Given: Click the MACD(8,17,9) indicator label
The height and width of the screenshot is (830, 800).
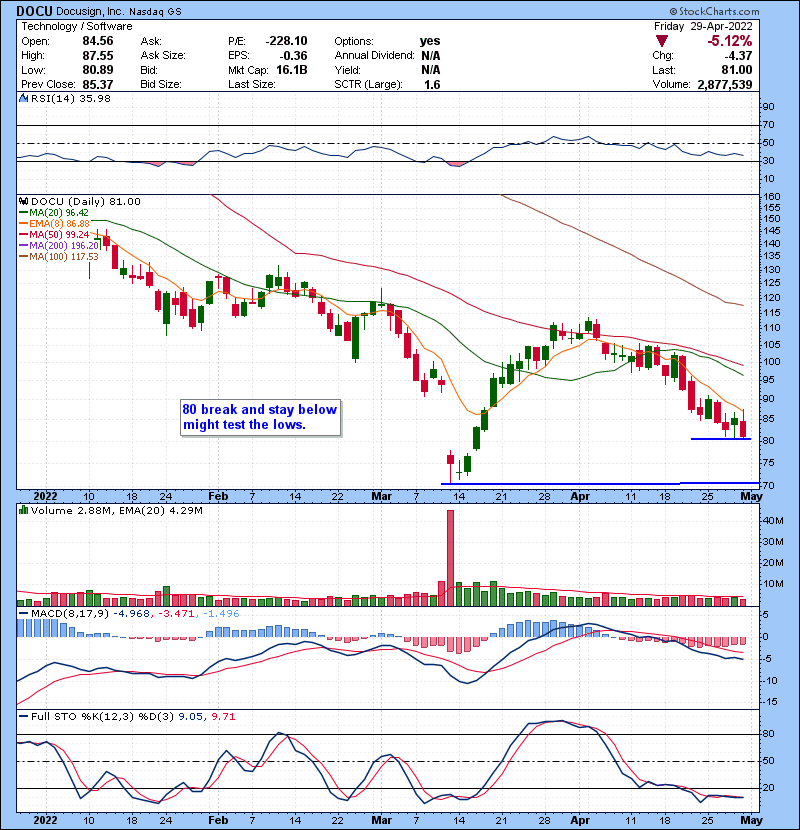Looking at the screenshot, I should 71,614.
